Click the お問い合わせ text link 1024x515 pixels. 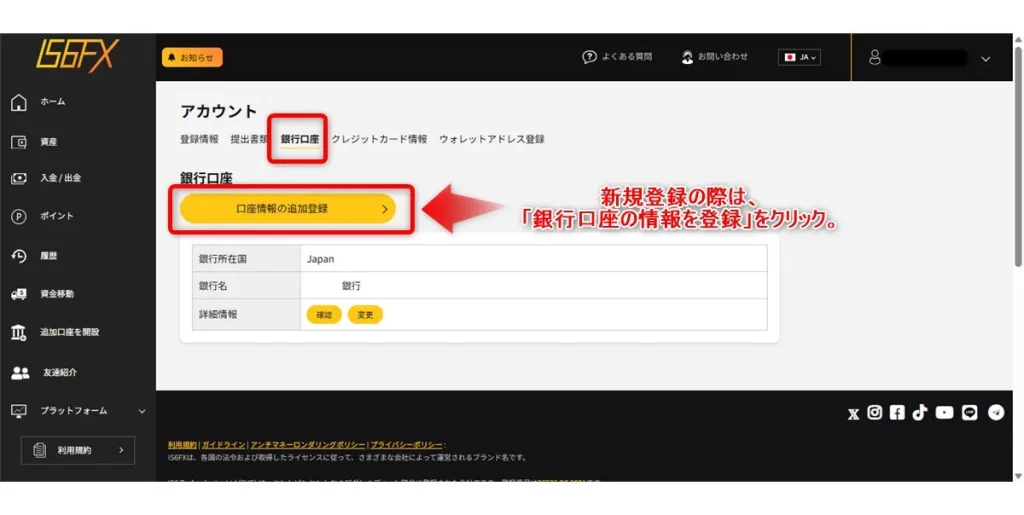(x=723, y=57)
